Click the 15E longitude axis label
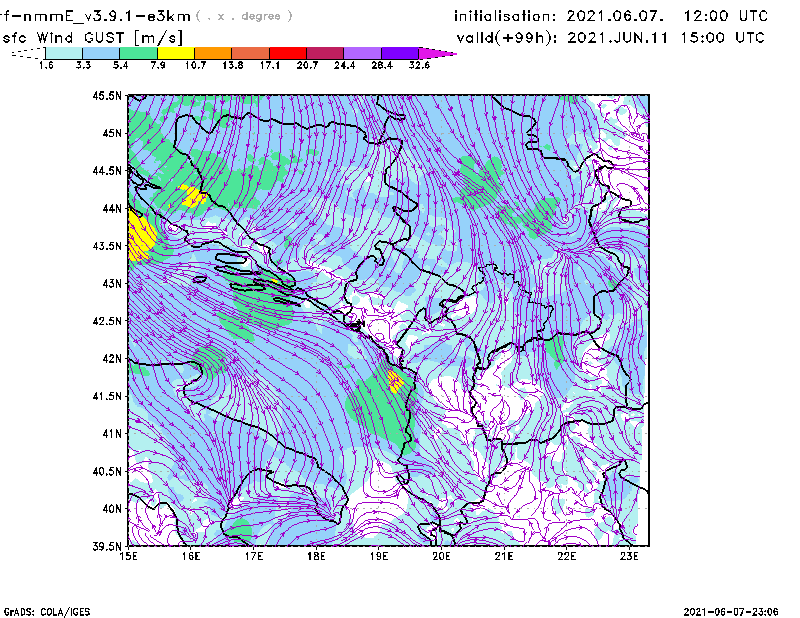Viewport: 800px width, 618px height. 128,558
